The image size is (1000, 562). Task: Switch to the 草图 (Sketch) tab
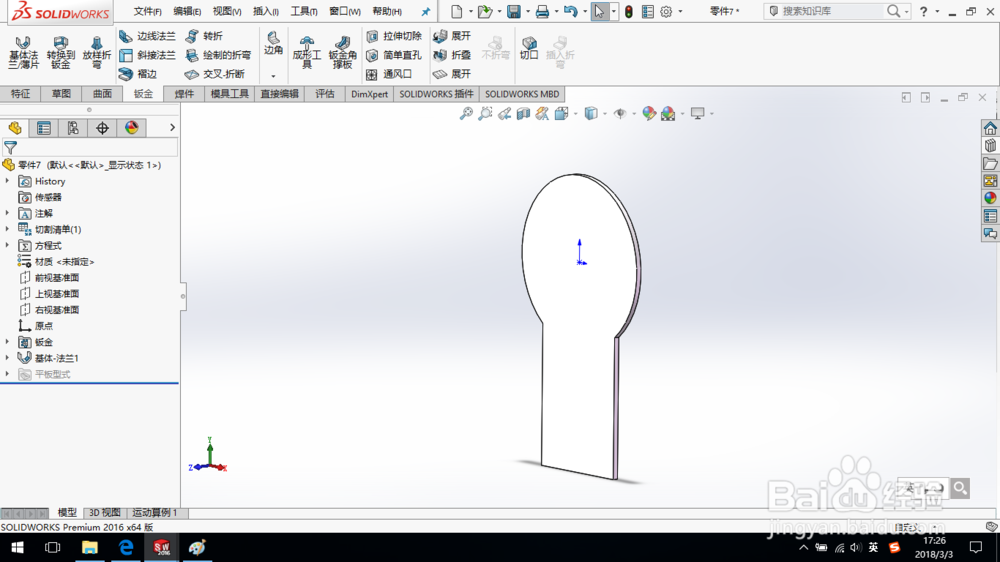[x=61, y=94]
